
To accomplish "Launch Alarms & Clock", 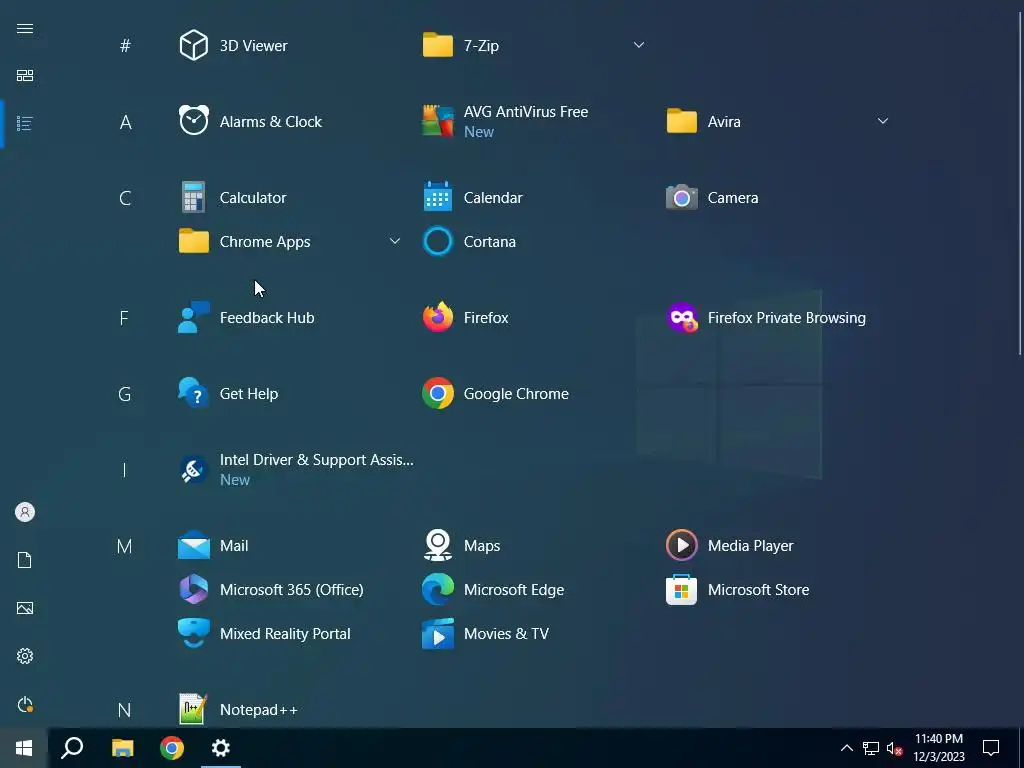I will click(251, 121).
